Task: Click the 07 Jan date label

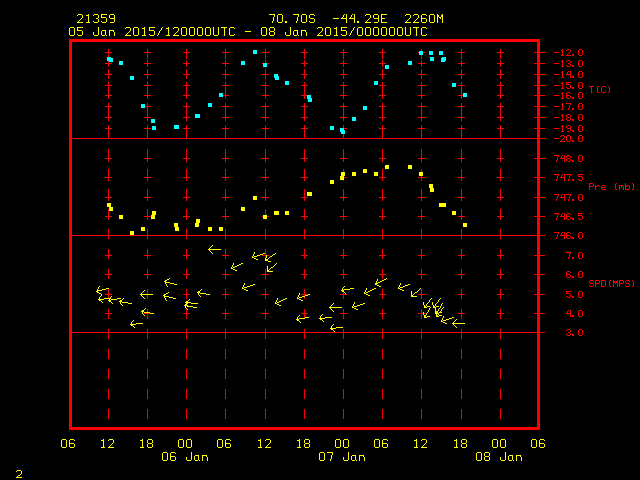Action: pyautogui.click(x=341, y=457)
